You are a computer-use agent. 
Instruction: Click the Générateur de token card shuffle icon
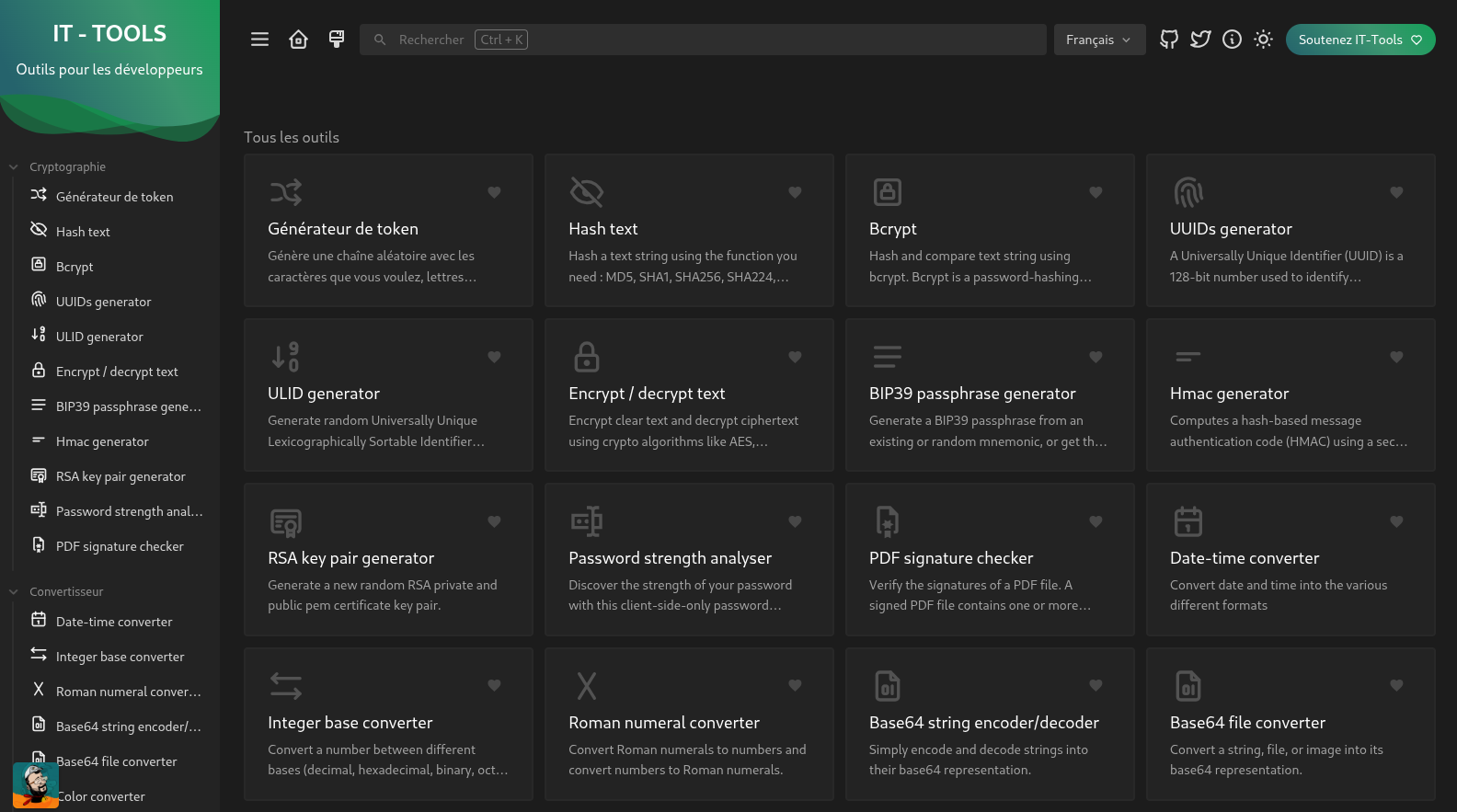click(x=286, y=192)
